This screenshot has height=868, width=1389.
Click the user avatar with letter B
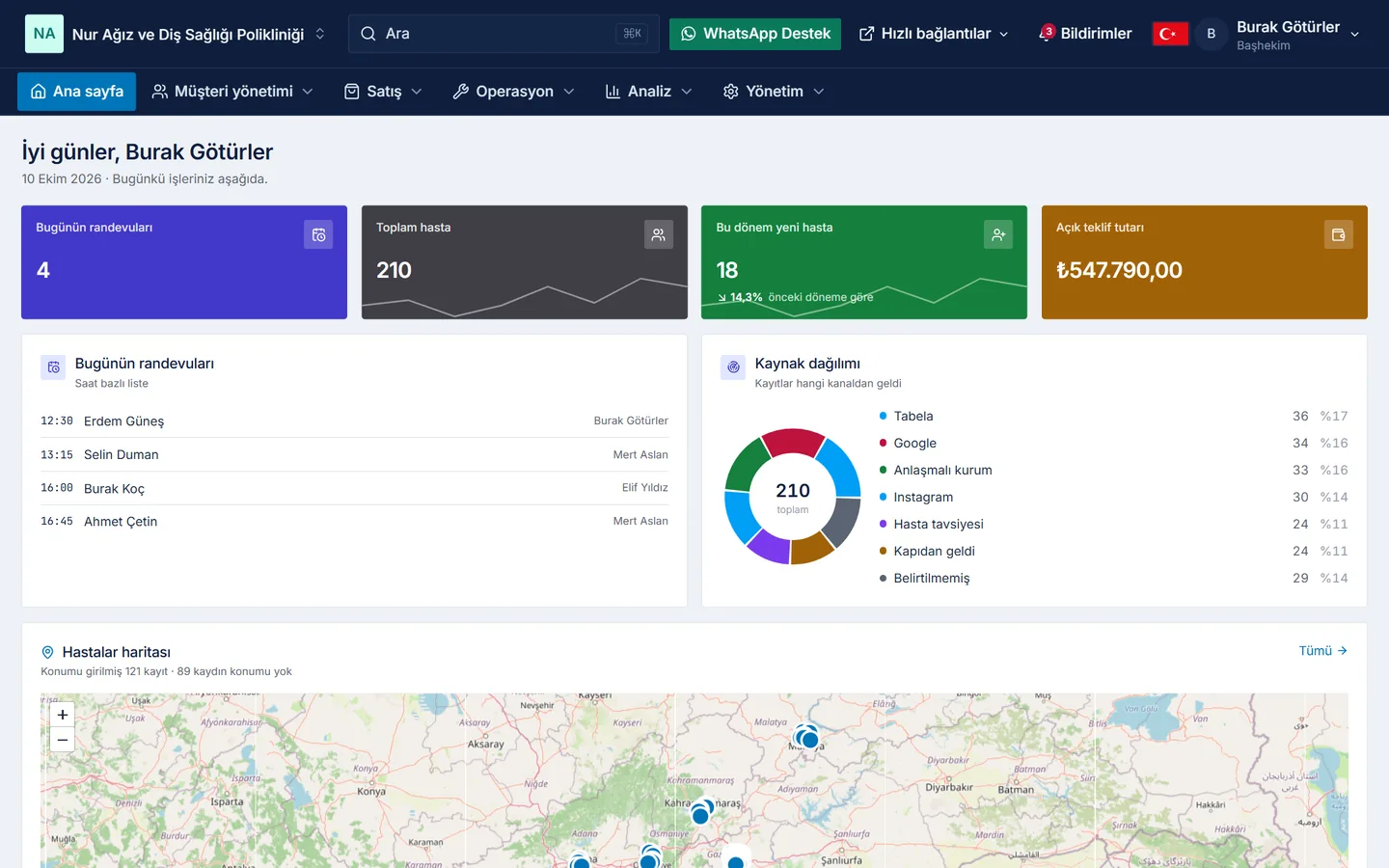click(x=1212, y=34)
